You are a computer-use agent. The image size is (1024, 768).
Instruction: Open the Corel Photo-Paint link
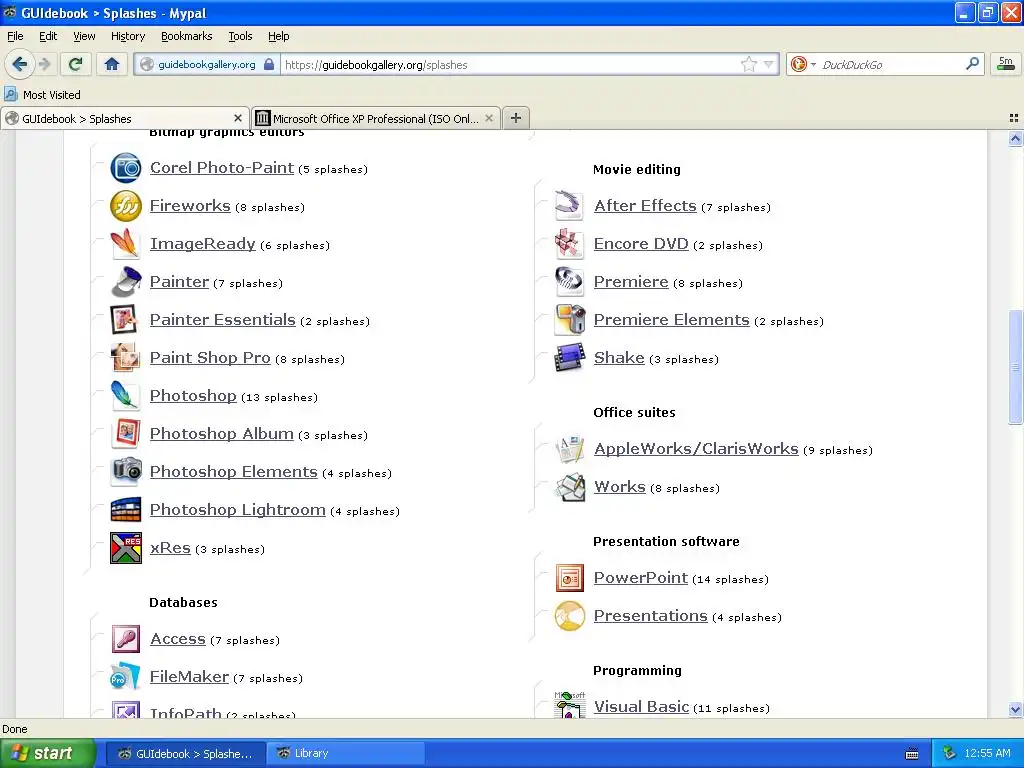(x=222, y=167)
